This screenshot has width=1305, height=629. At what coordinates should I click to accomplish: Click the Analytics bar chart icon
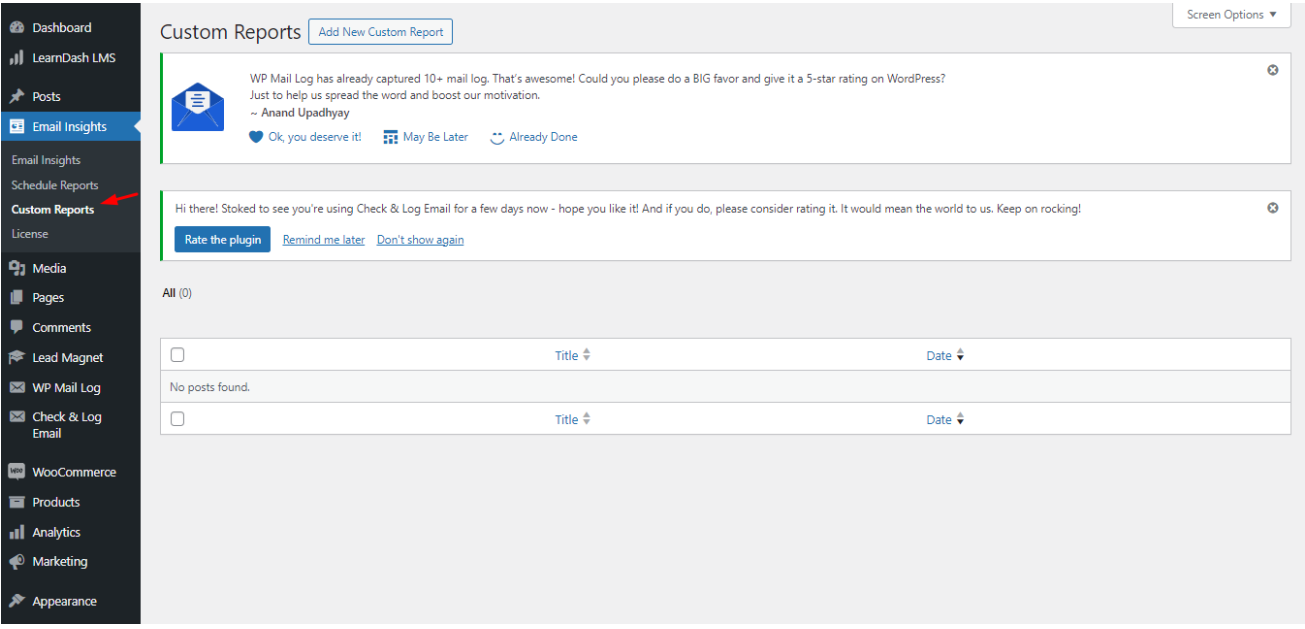16,533
